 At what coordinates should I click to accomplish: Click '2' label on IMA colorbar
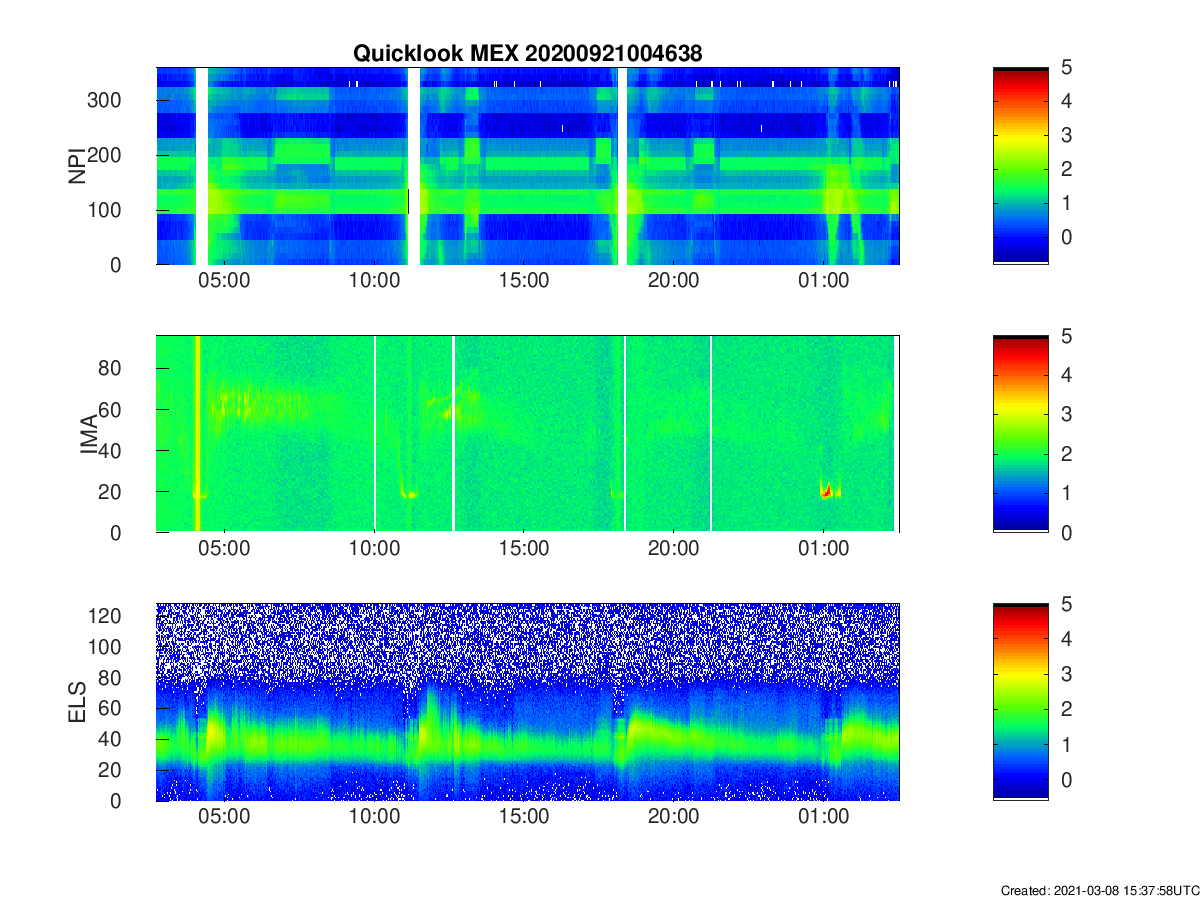(1067, 454)
